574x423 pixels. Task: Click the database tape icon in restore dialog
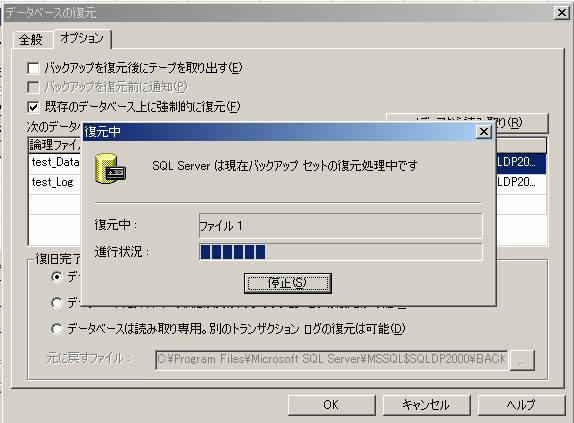(110, 169)
